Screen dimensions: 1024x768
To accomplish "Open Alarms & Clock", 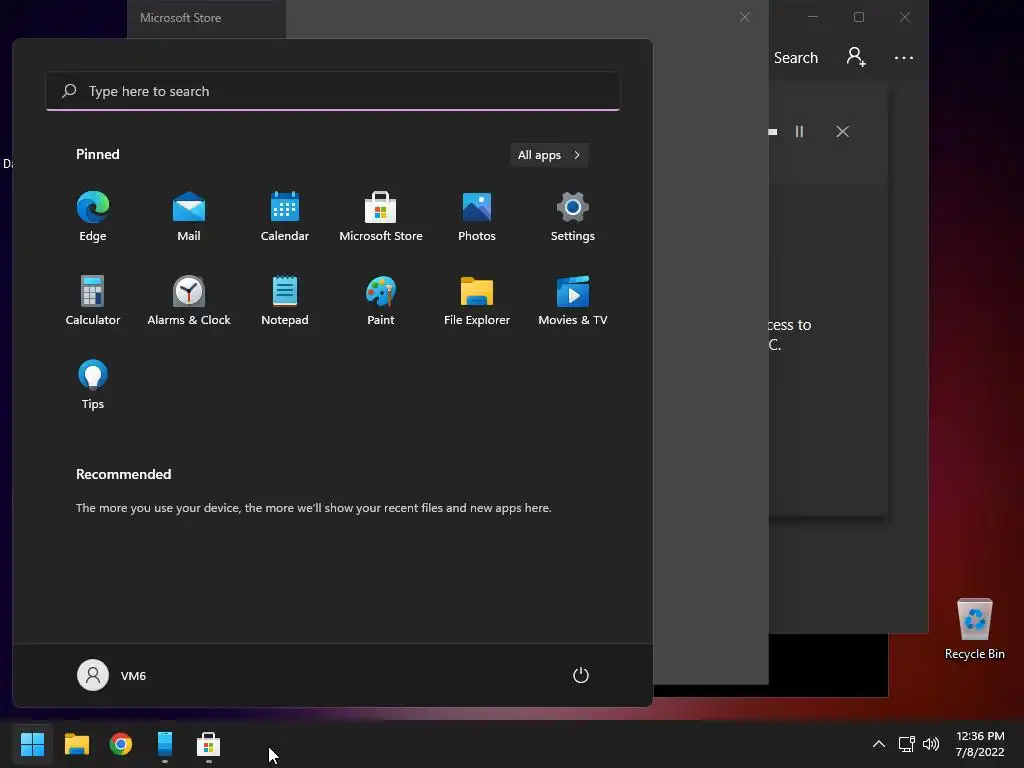I will pos(189,300).
